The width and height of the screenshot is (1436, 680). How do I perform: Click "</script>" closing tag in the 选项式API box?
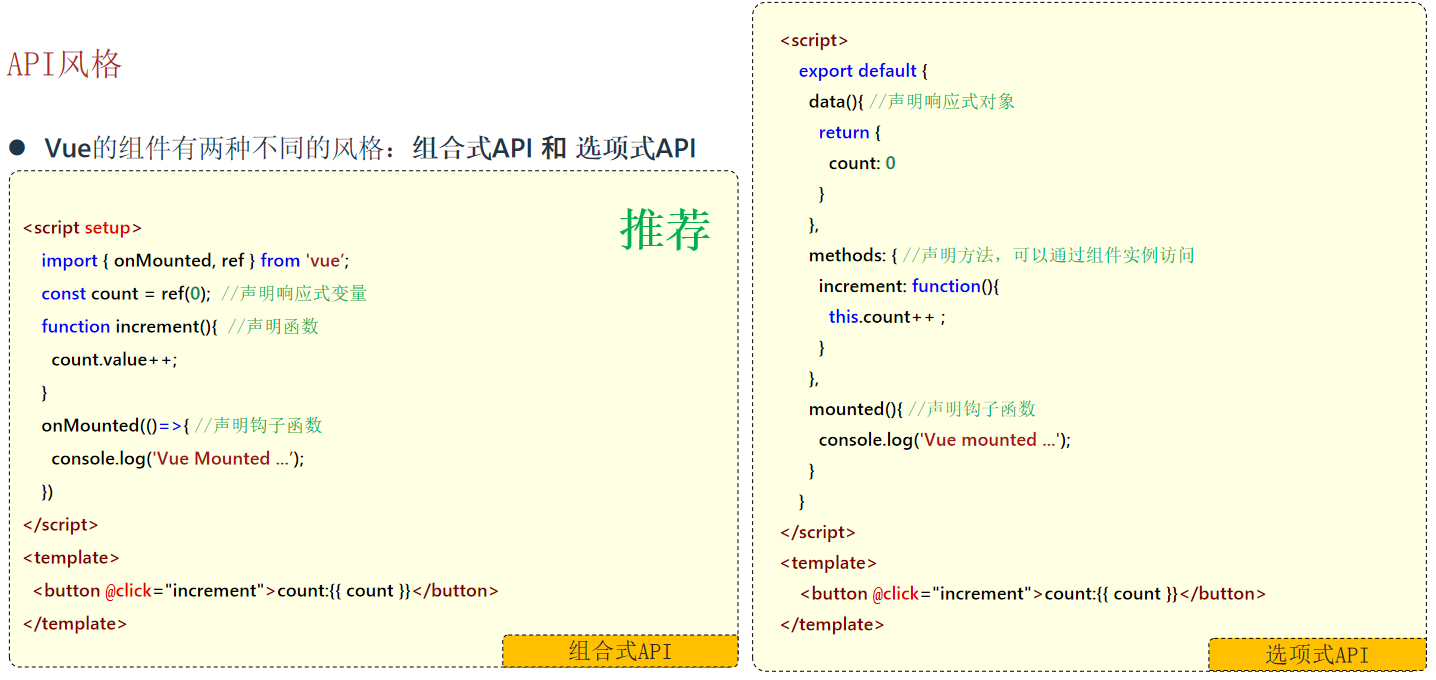(x=818, y=533)
